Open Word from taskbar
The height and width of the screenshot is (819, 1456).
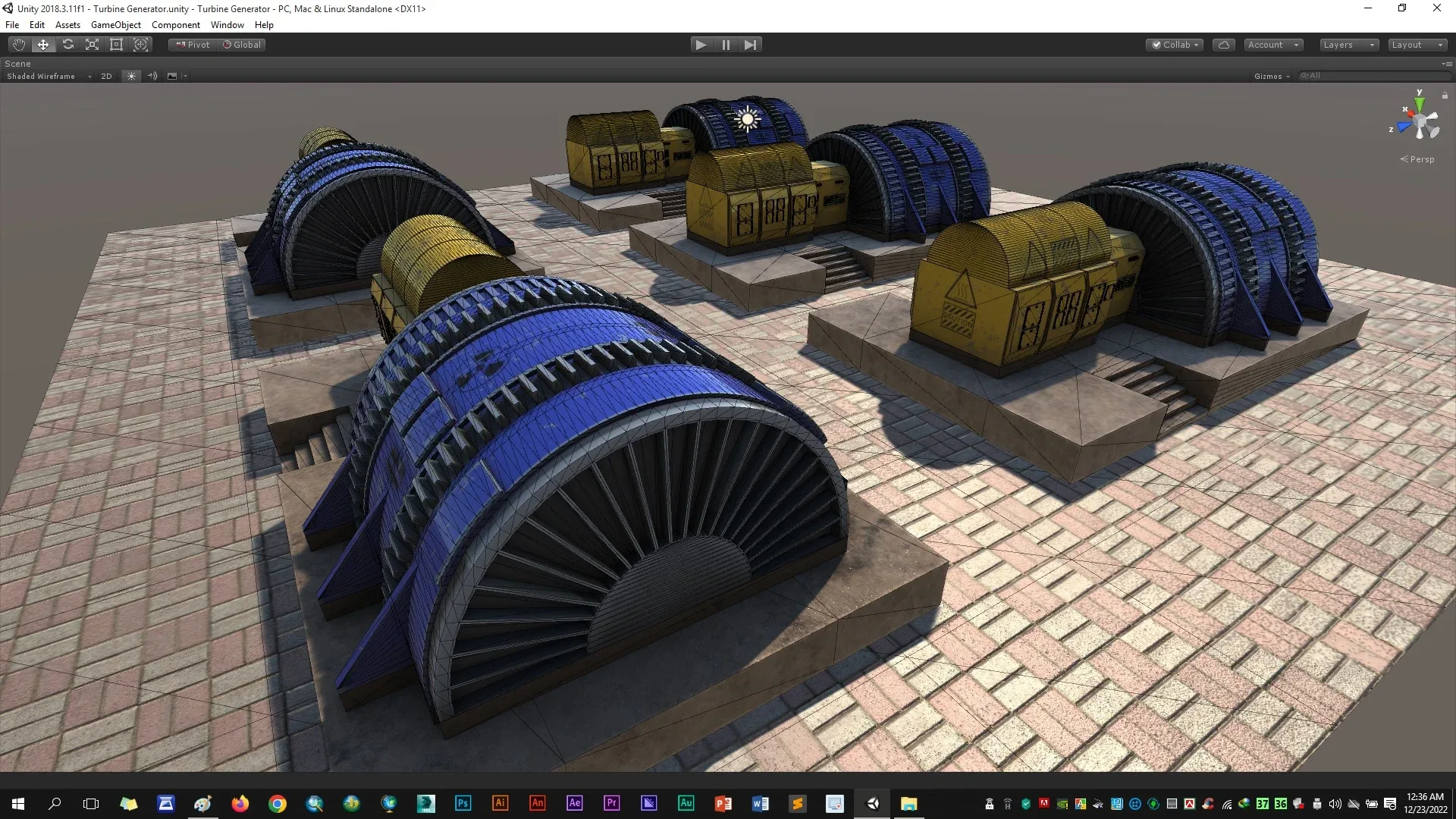pos(761,804)
